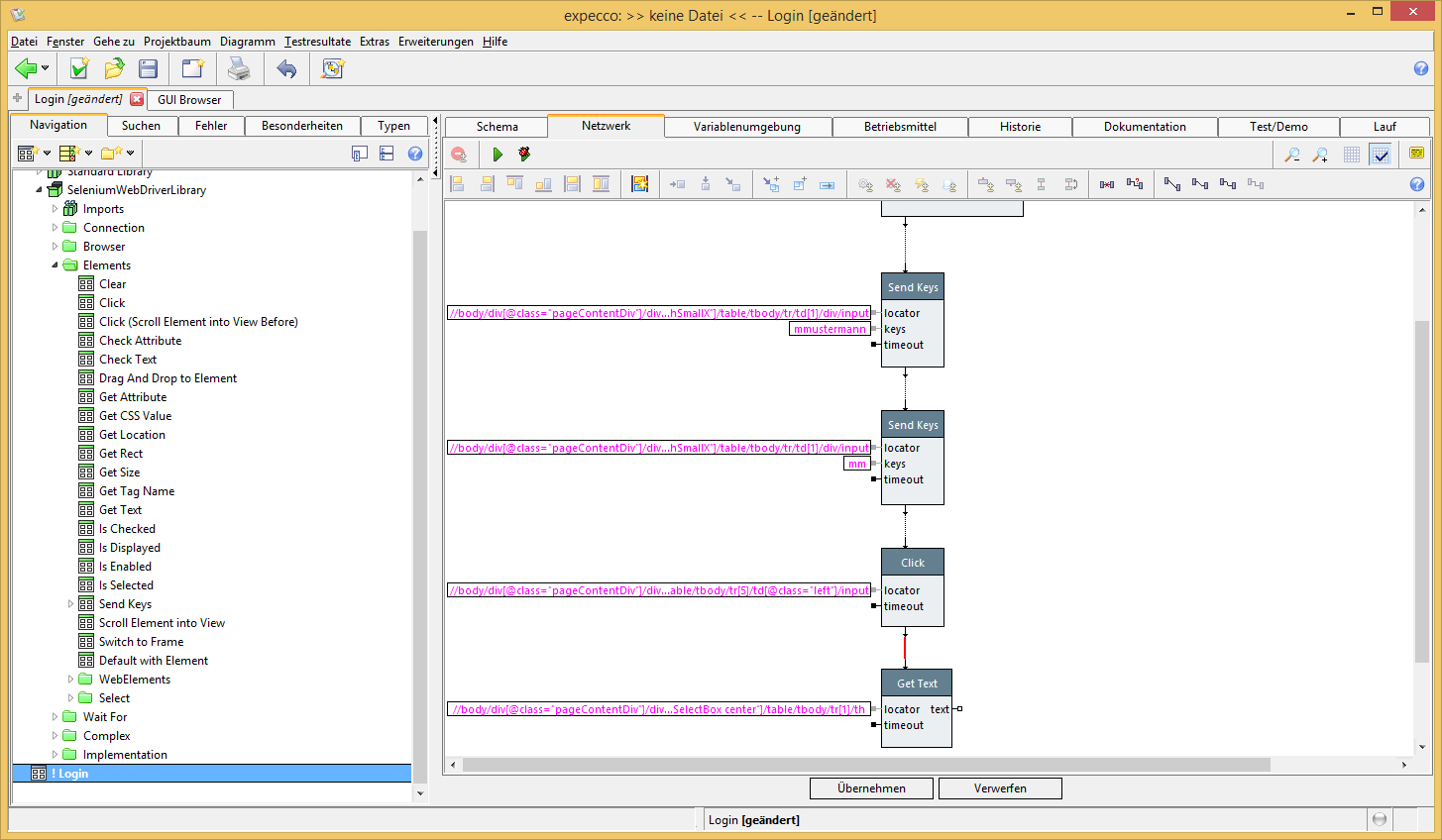The image size is (1442, 840).
Task: Click the save floppy disk icon
Action: (149, 68)
